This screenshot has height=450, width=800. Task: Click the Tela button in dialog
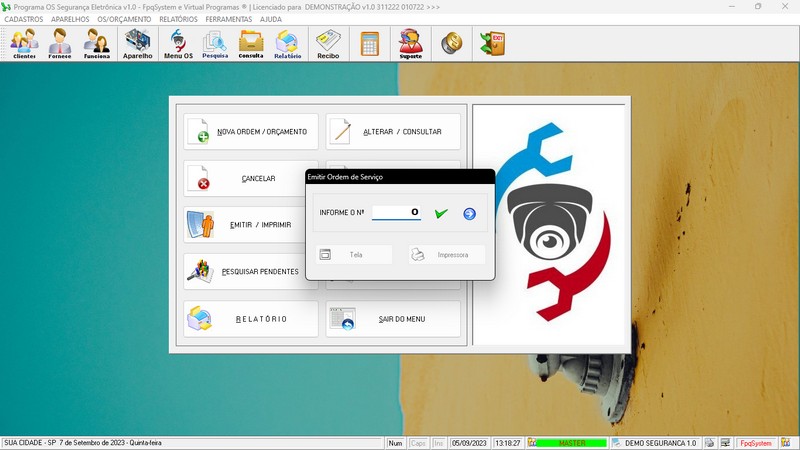pos(354,255)
